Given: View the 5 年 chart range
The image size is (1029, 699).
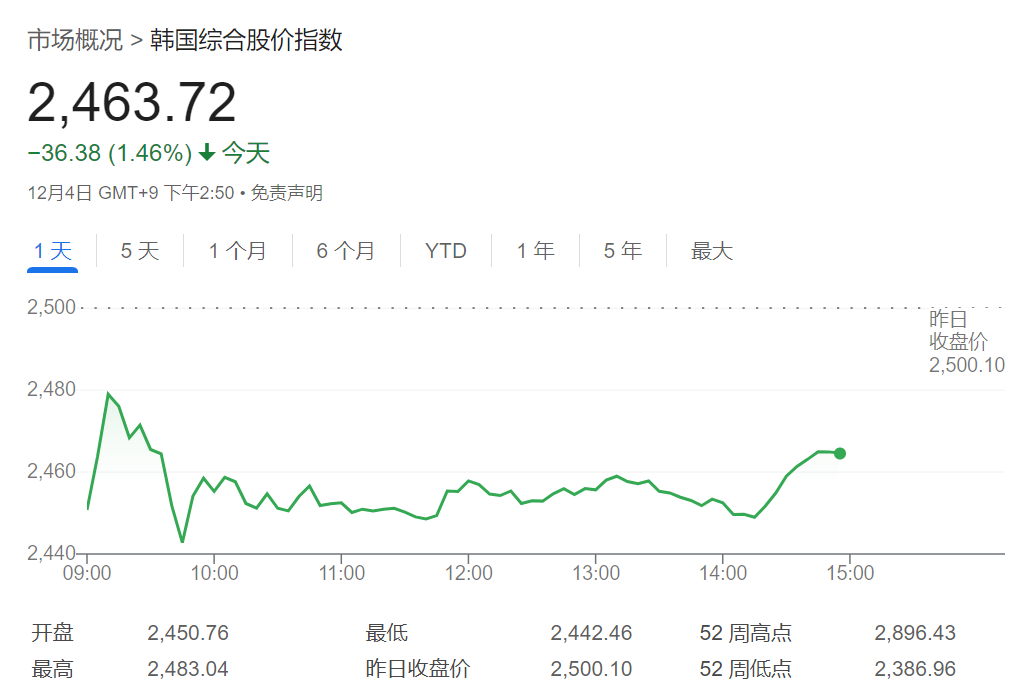Looking at the screenshot, I should click(623, 251).
